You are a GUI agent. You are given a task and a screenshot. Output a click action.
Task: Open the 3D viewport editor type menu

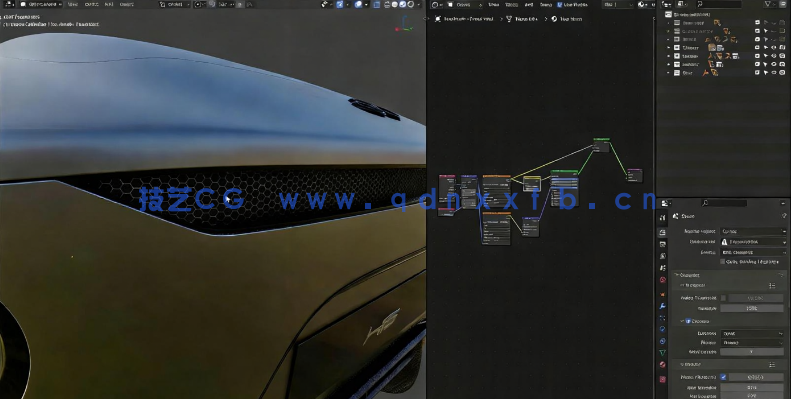(9, 4)
